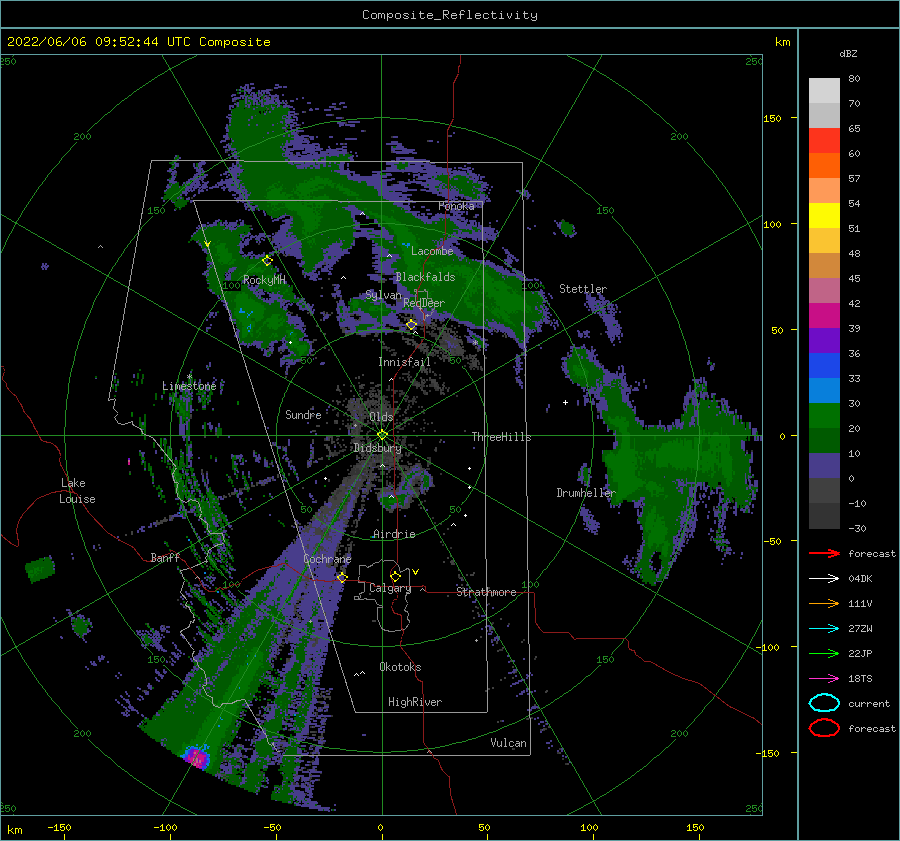
Task: Click the Ponoka city label
Action: (456, 206)
